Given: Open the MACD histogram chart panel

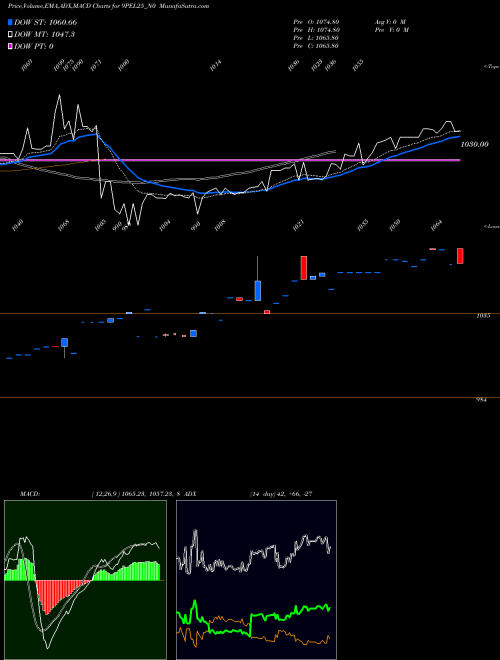Looking at the screenshot, I should 85,580.
